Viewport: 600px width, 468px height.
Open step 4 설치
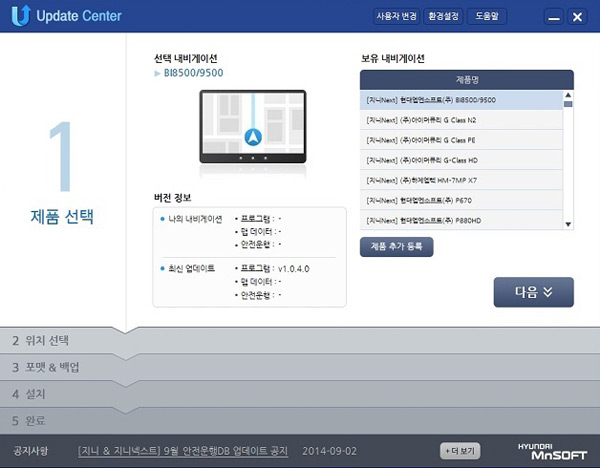tap(300, 394)
